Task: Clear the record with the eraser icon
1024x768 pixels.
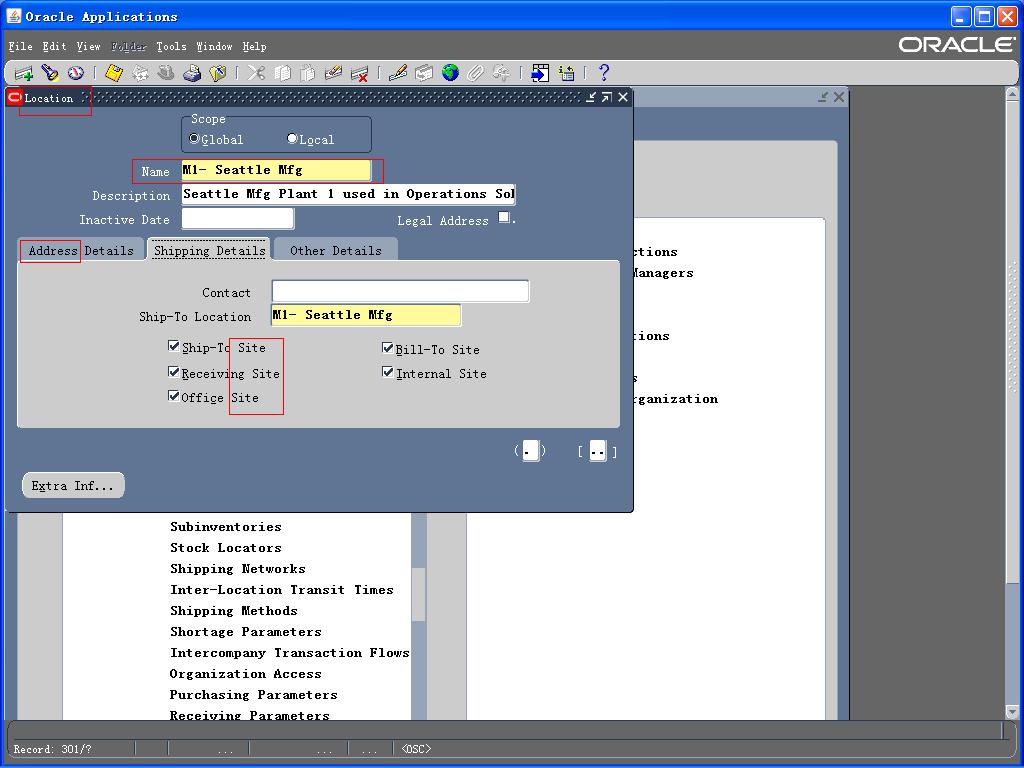Action: pyautogui.click(x=334, y=72)
